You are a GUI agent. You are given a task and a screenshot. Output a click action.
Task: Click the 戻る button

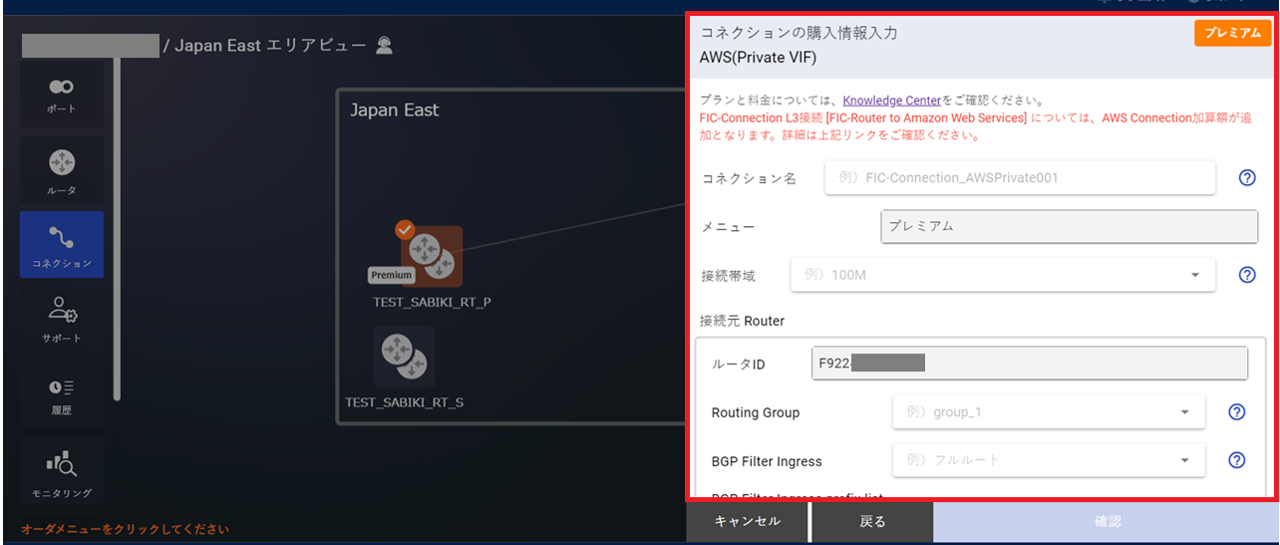872,522
